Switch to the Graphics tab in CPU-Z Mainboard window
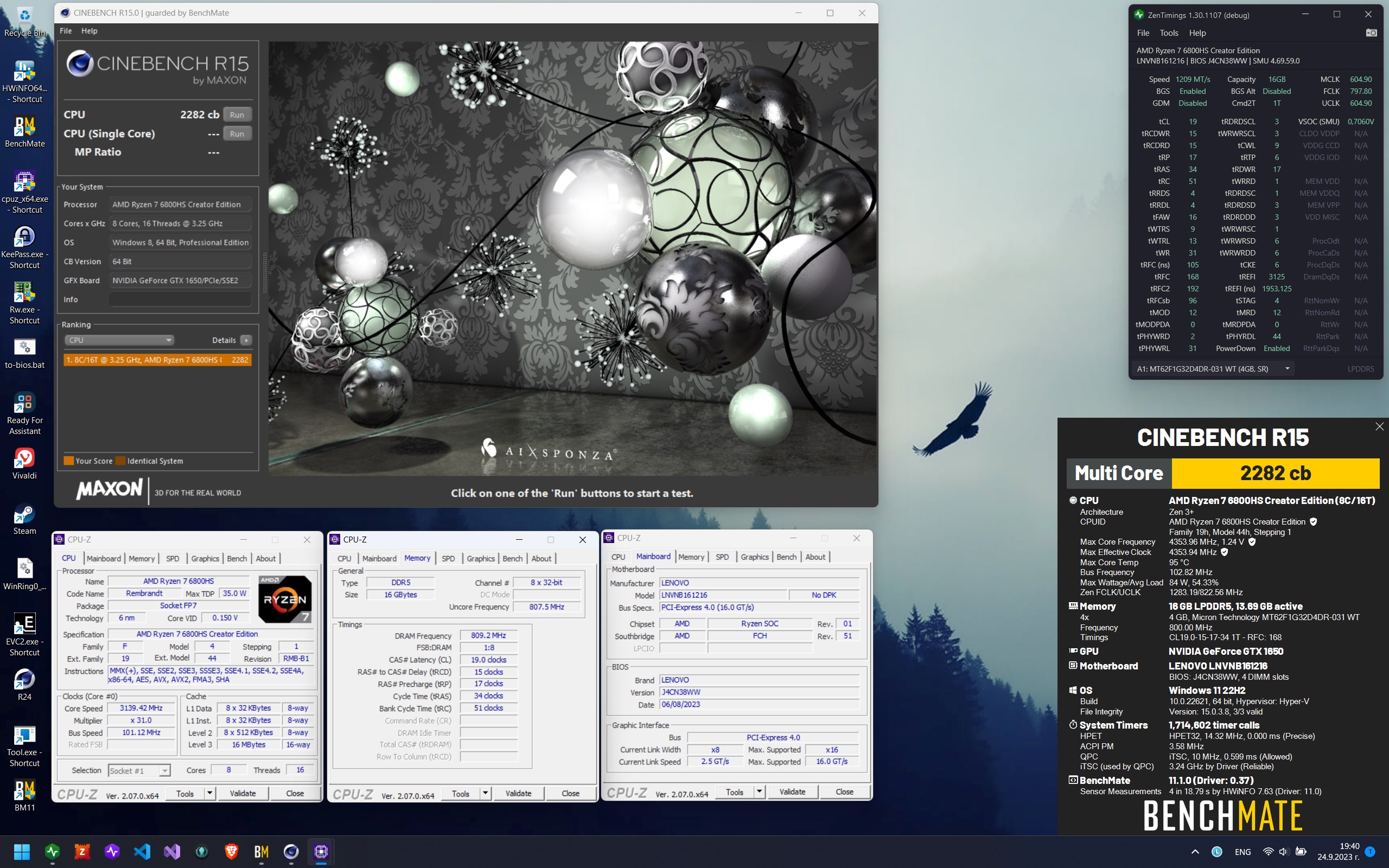The width and height of the screenshot is (1389, 868). click(754, 557)
